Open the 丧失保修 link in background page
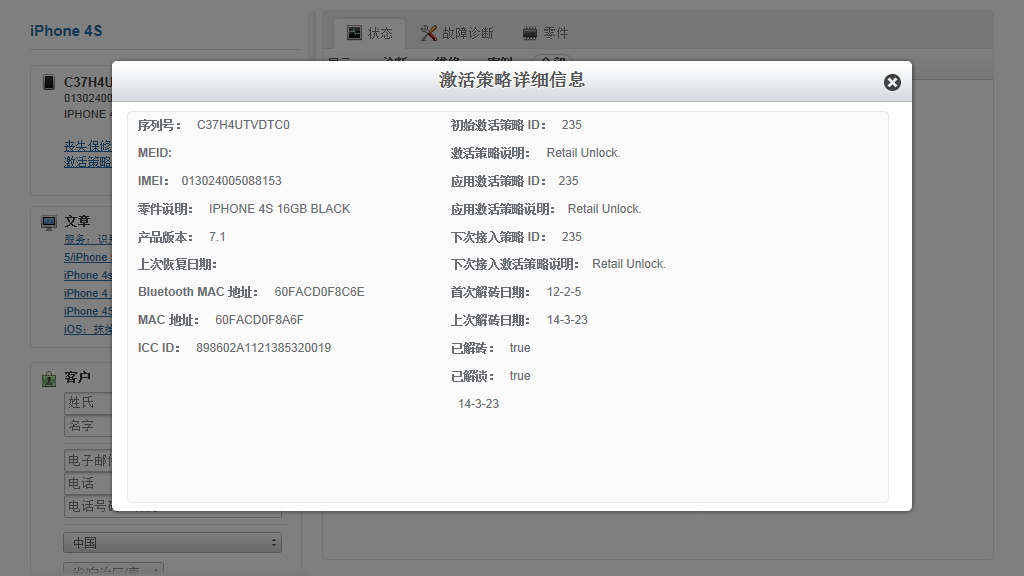 pos(88,146)
